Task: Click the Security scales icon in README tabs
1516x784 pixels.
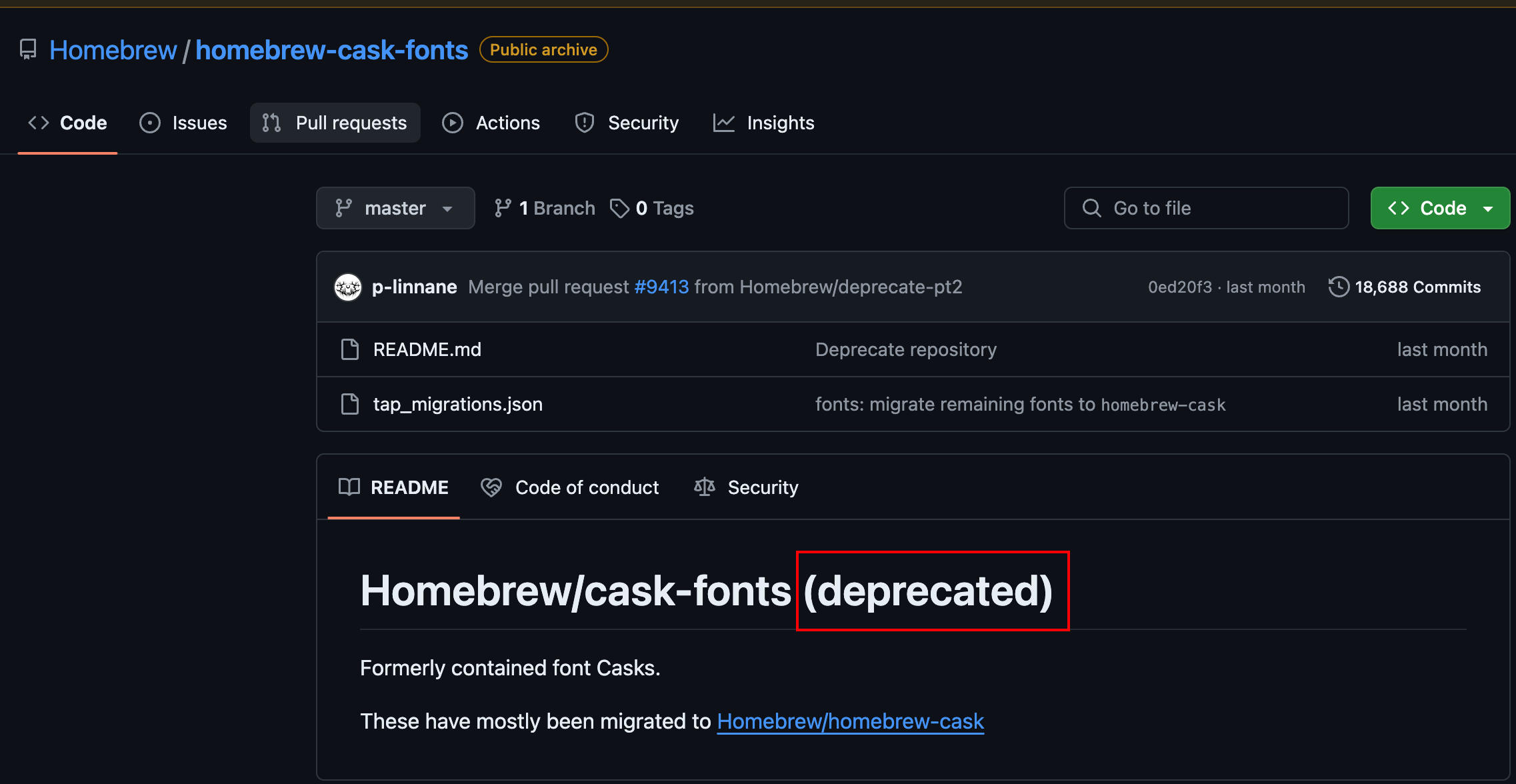Action: [705, 487]
